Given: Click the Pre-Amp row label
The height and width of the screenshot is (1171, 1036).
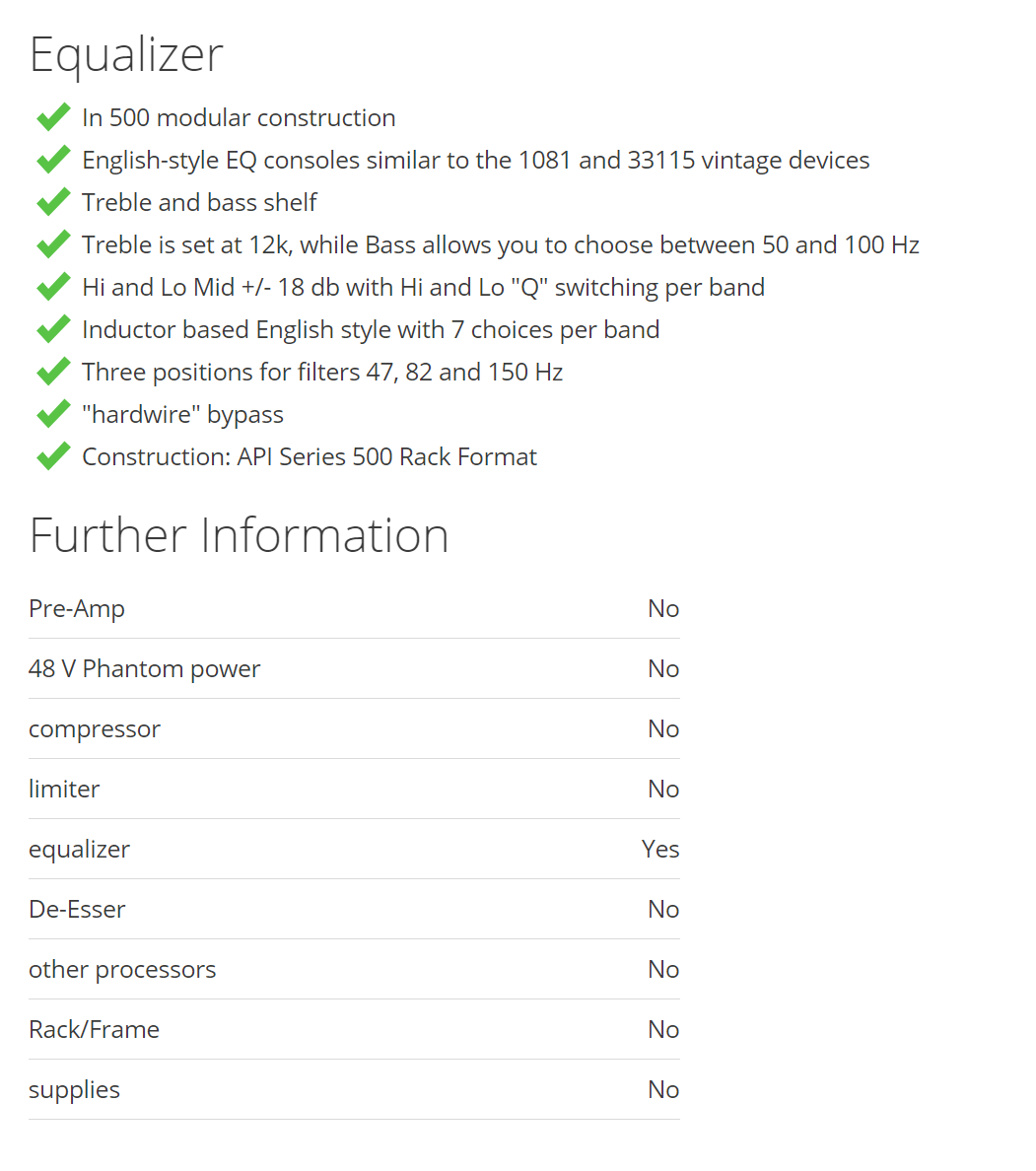Looking at the screenshot, I should [77, 609].
